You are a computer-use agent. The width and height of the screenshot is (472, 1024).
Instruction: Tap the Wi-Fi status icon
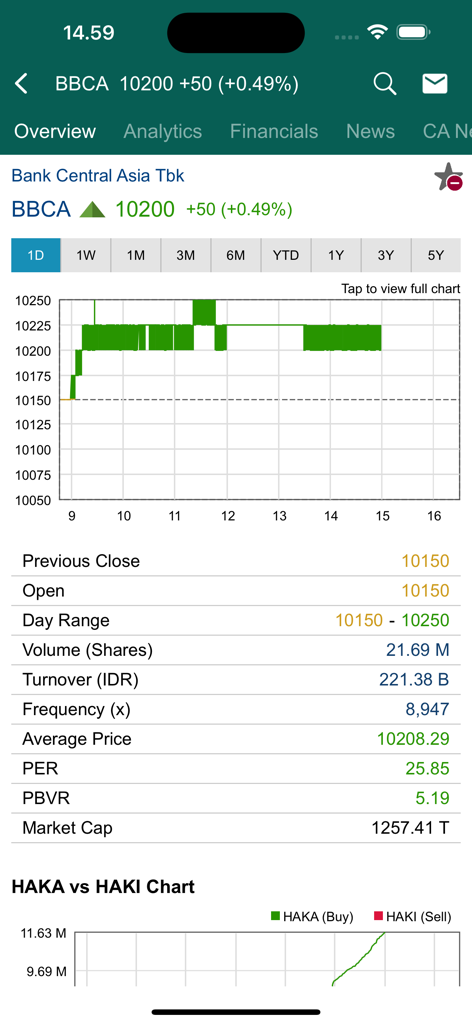coord(377,32)
